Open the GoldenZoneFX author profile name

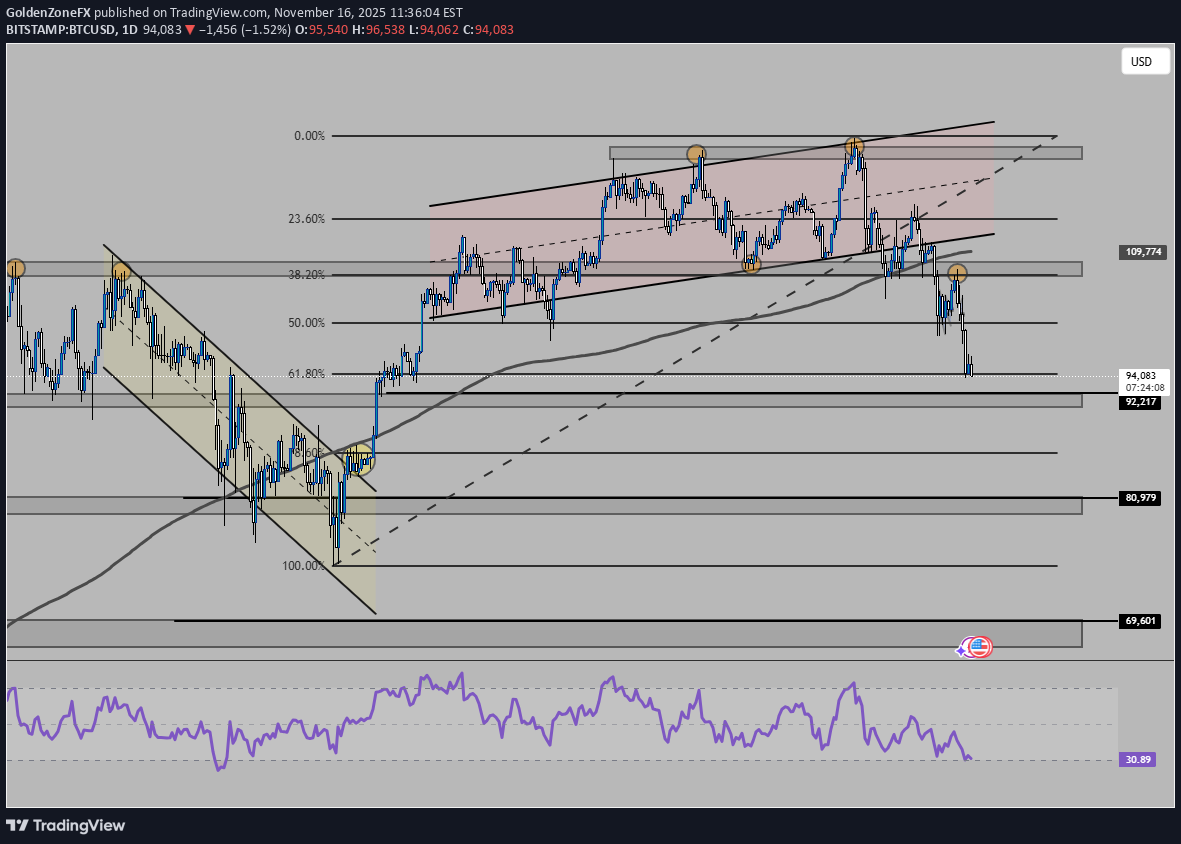click(55, 11)
